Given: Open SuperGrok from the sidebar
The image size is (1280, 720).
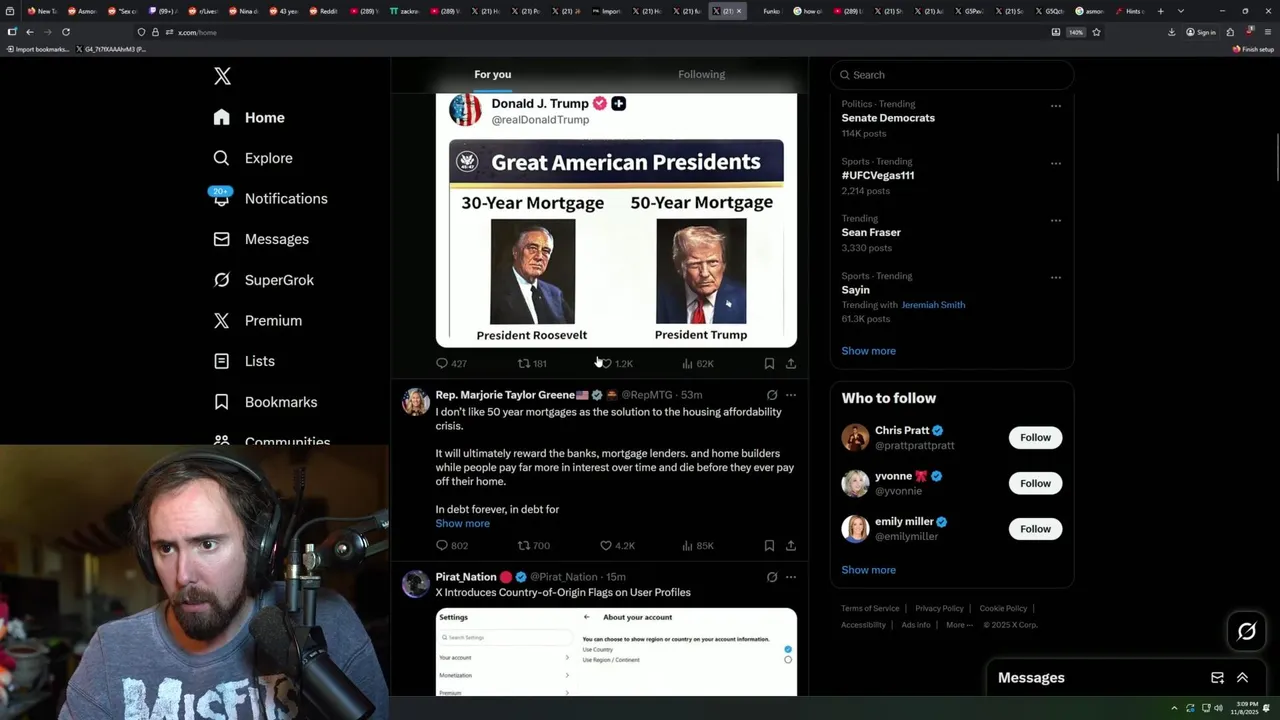Looking at the screenshot, I should (x=264, y=280).
